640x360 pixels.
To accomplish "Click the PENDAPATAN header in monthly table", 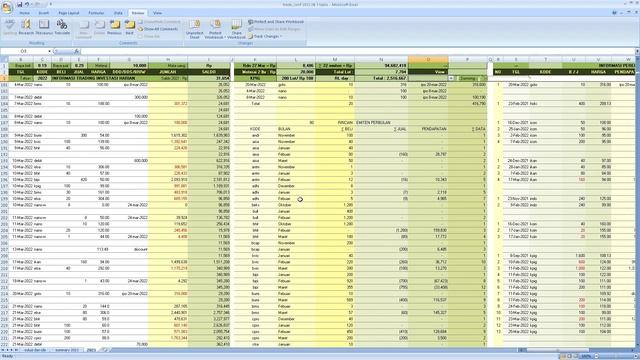I will click(x=434, y=129).
